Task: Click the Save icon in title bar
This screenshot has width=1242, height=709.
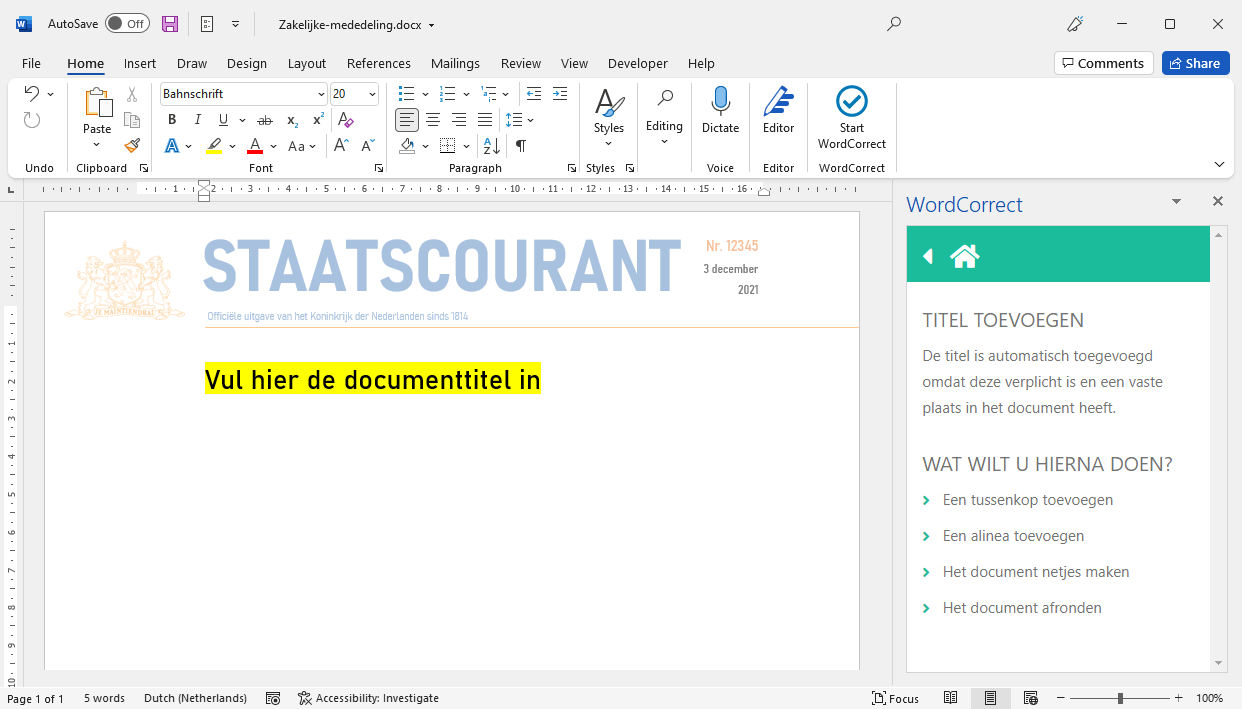Action: click(x=170, y=24)
